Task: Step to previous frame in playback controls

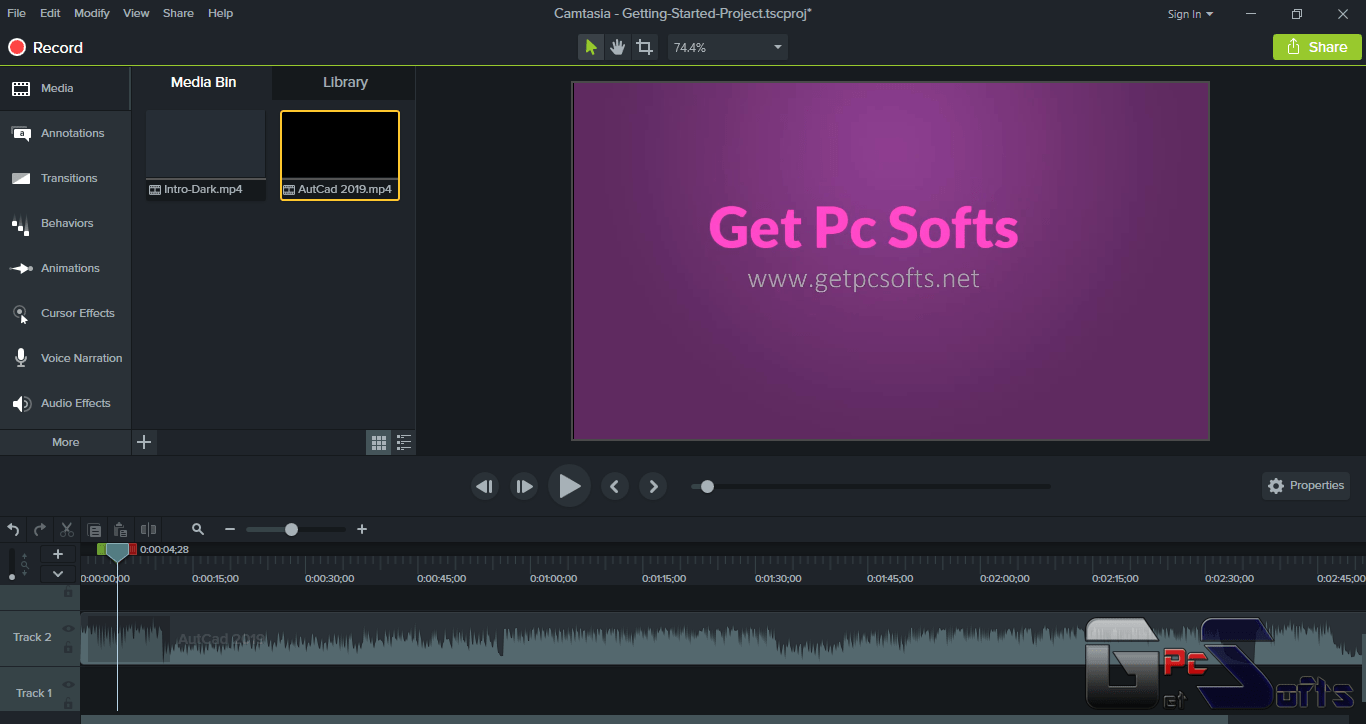Action: coord(485,486)
